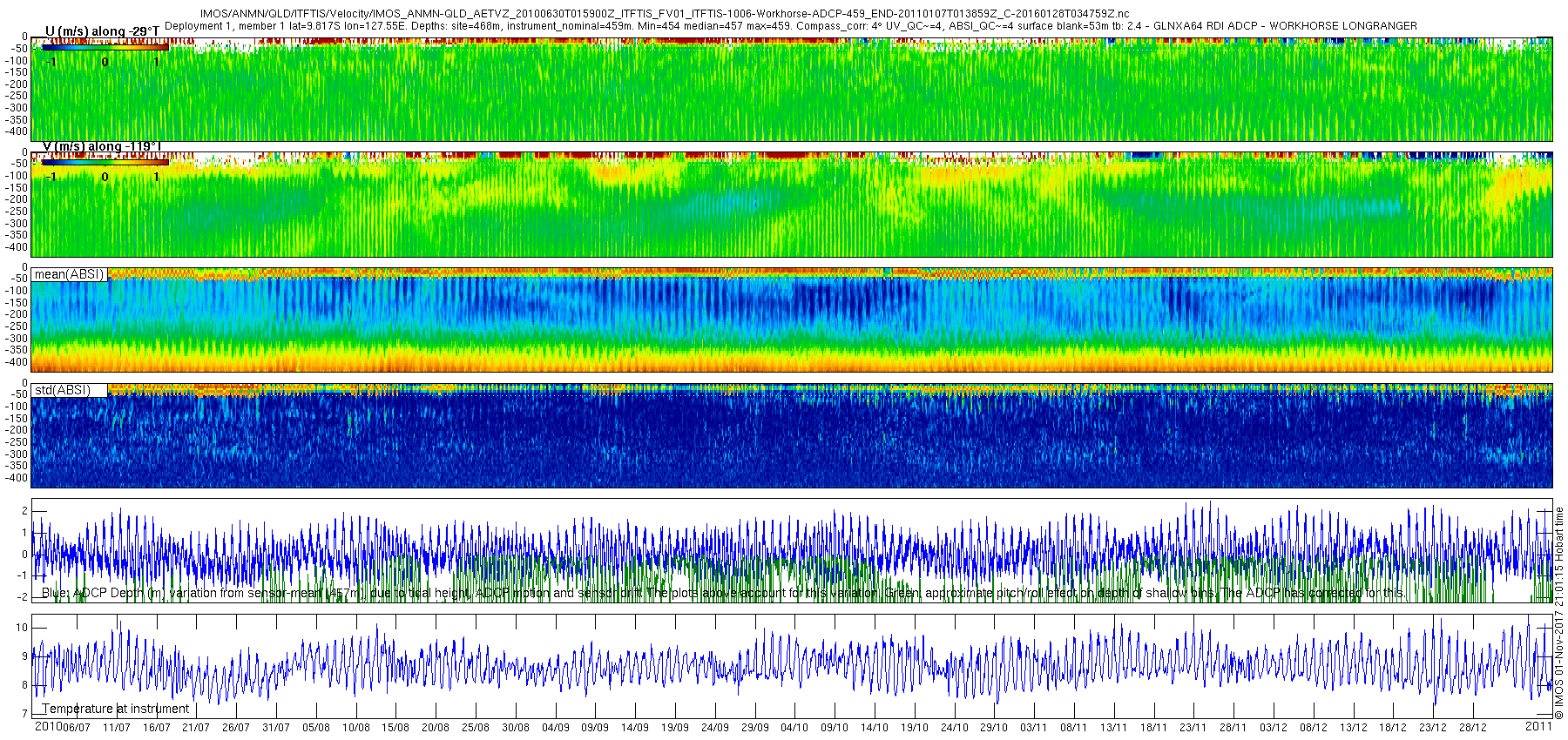Click the '03/11' date tick label
Screen dimensions: 1568x740
click(1034, 728)
